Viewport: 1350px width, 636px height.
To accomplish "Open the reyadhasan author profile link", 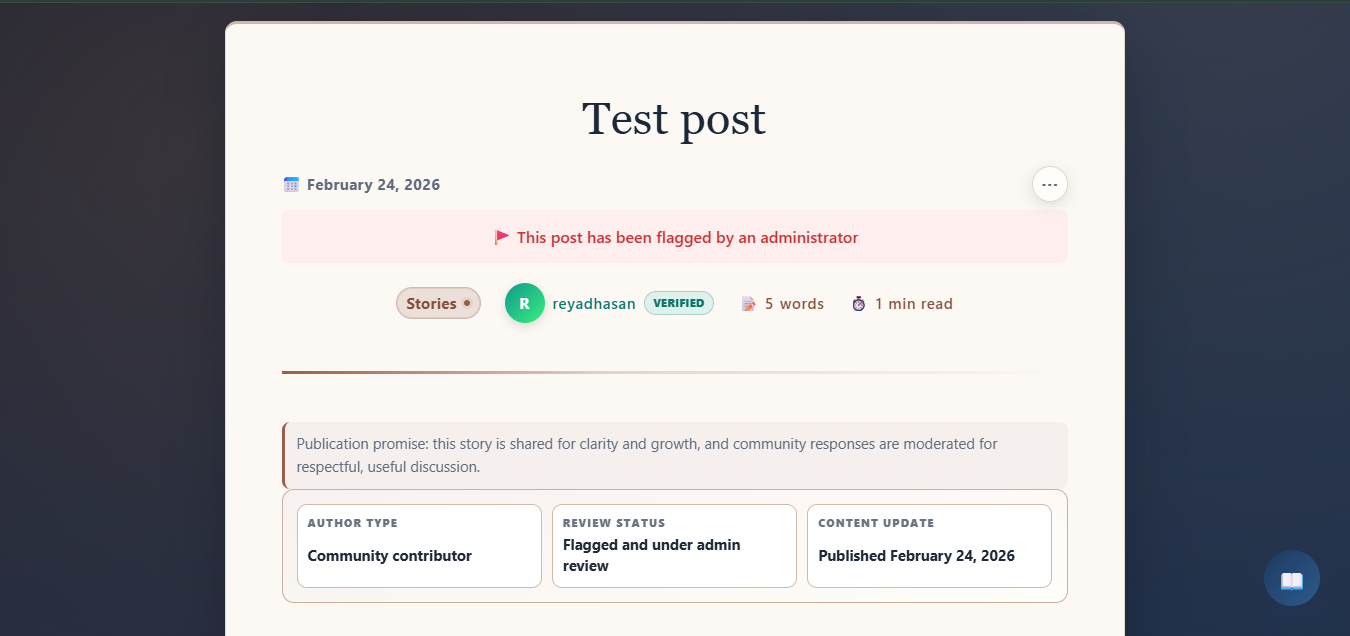I will point(594,304).
